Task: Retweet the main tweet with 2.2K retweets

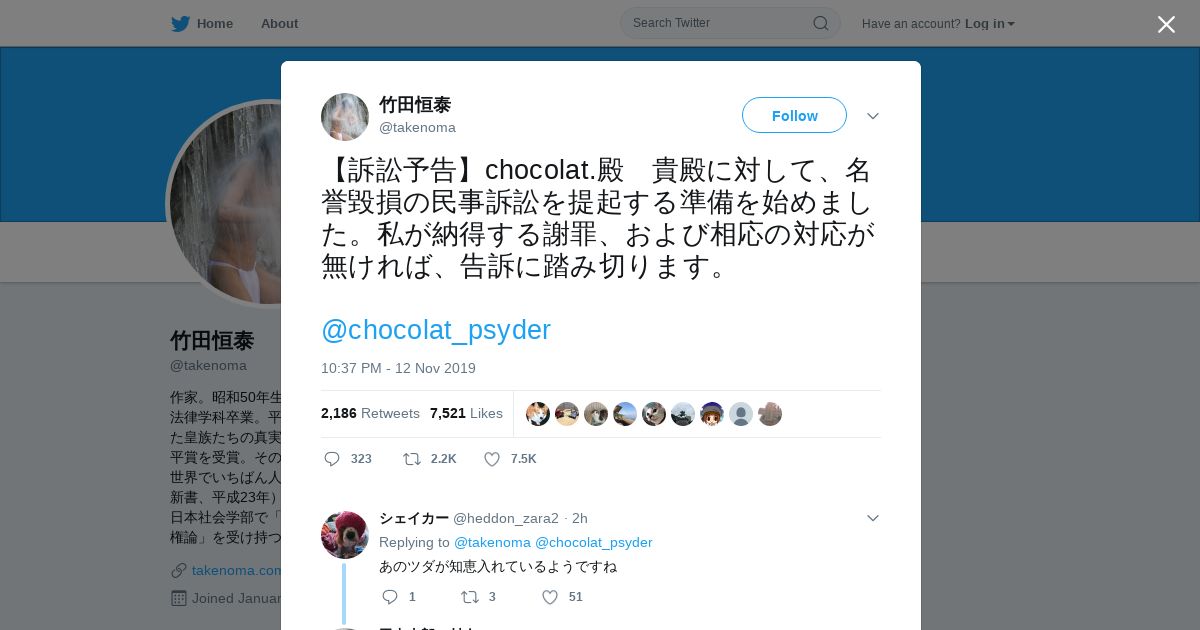Action: pyautogui.click(x=411, y=459)
